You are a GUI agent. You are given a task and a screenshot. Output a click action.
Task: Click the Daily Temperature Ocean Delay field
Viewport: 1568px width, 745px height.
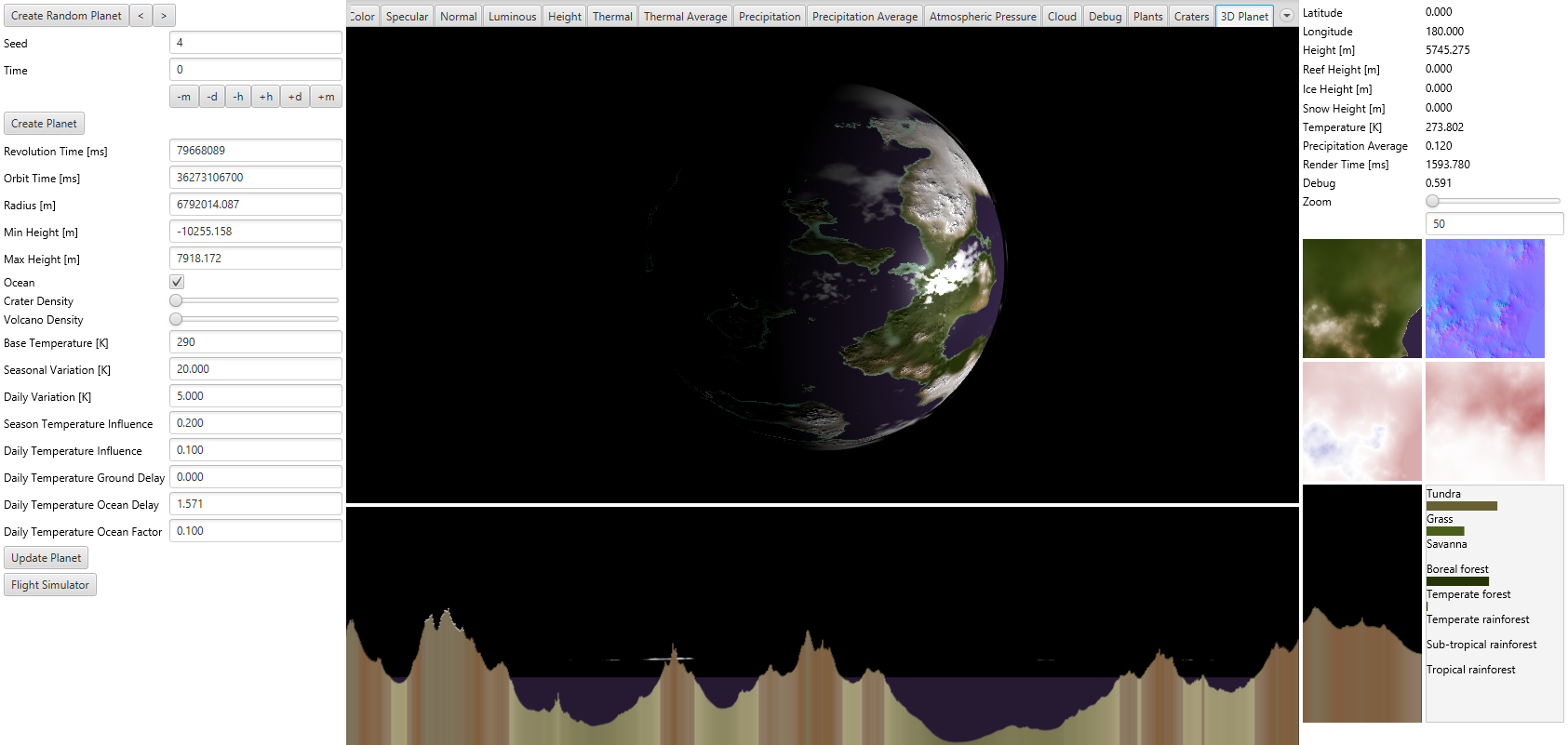[x=255, y=504]
